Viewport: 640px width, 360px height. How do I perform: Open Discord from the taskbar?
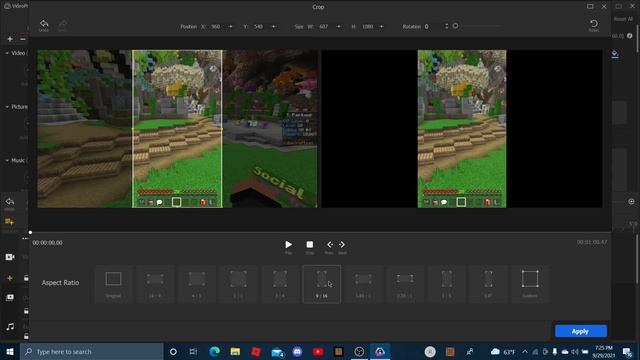click(298, 351)
